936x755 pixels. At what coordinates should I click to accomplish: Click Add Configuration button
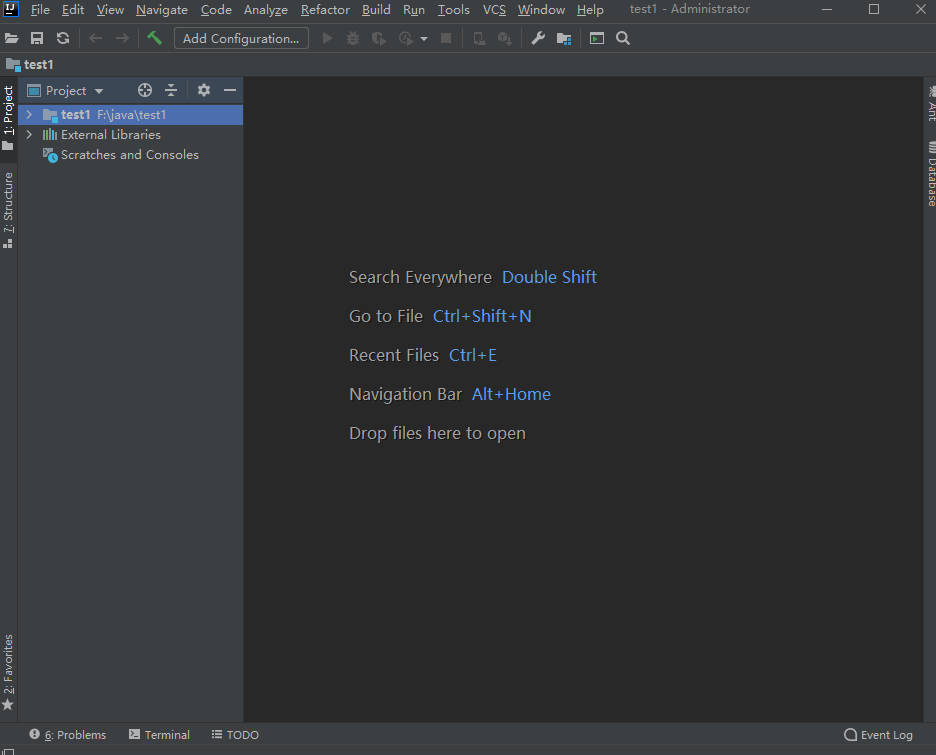pyautogui.click(x=241, y=39)
